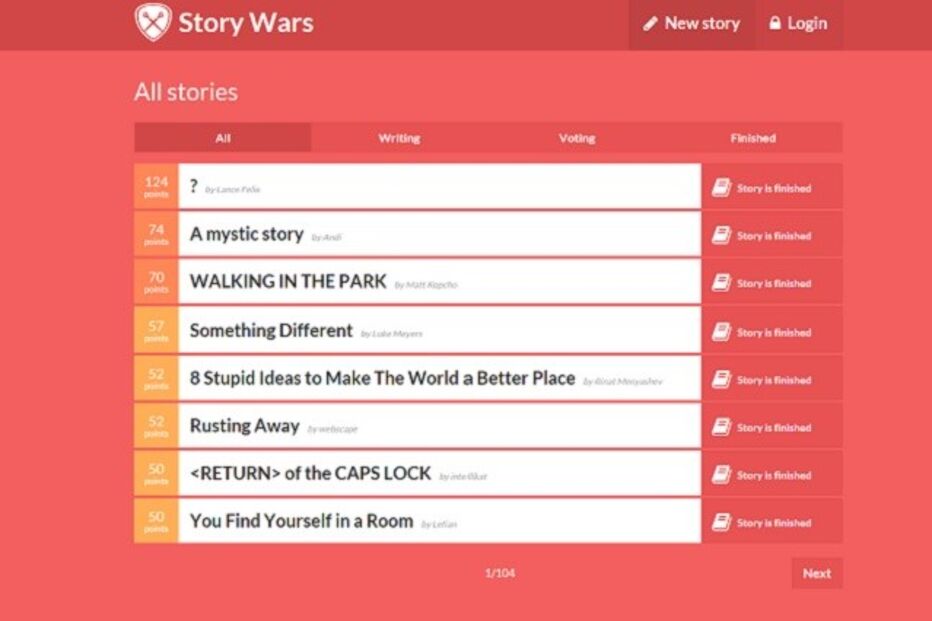Click the 124 points badge
Screen dimensions: 932x621
156,187
